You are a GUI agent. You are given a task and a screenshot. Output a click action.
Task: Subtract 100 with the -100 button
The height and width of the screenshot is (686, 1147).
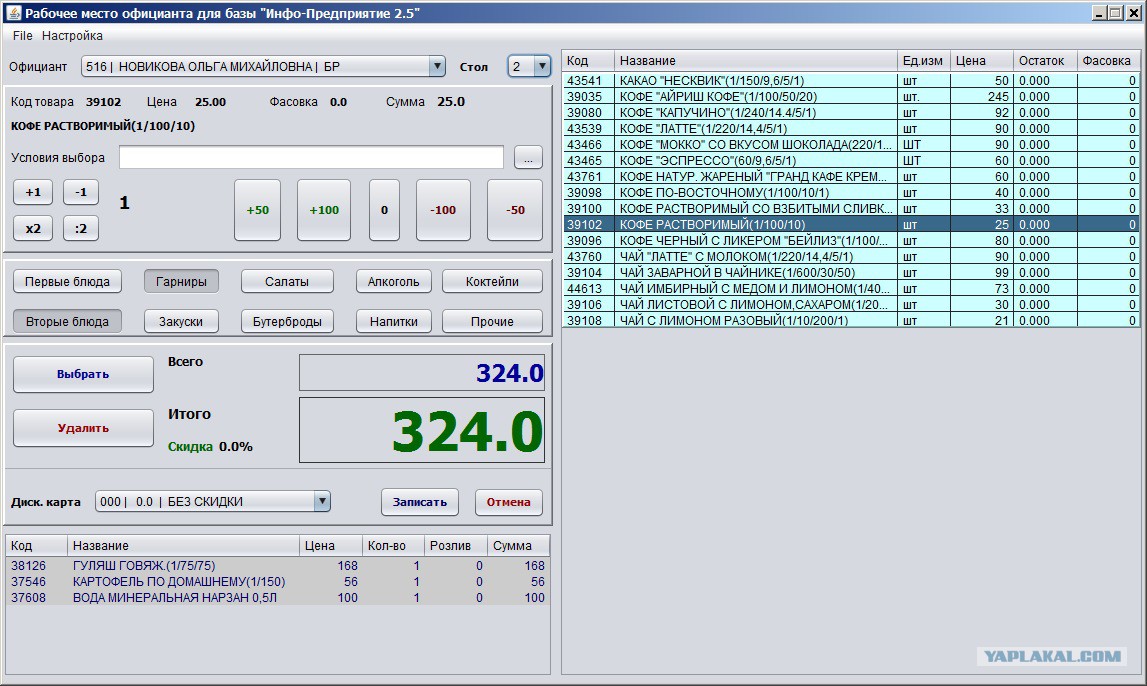pos(443,210)
